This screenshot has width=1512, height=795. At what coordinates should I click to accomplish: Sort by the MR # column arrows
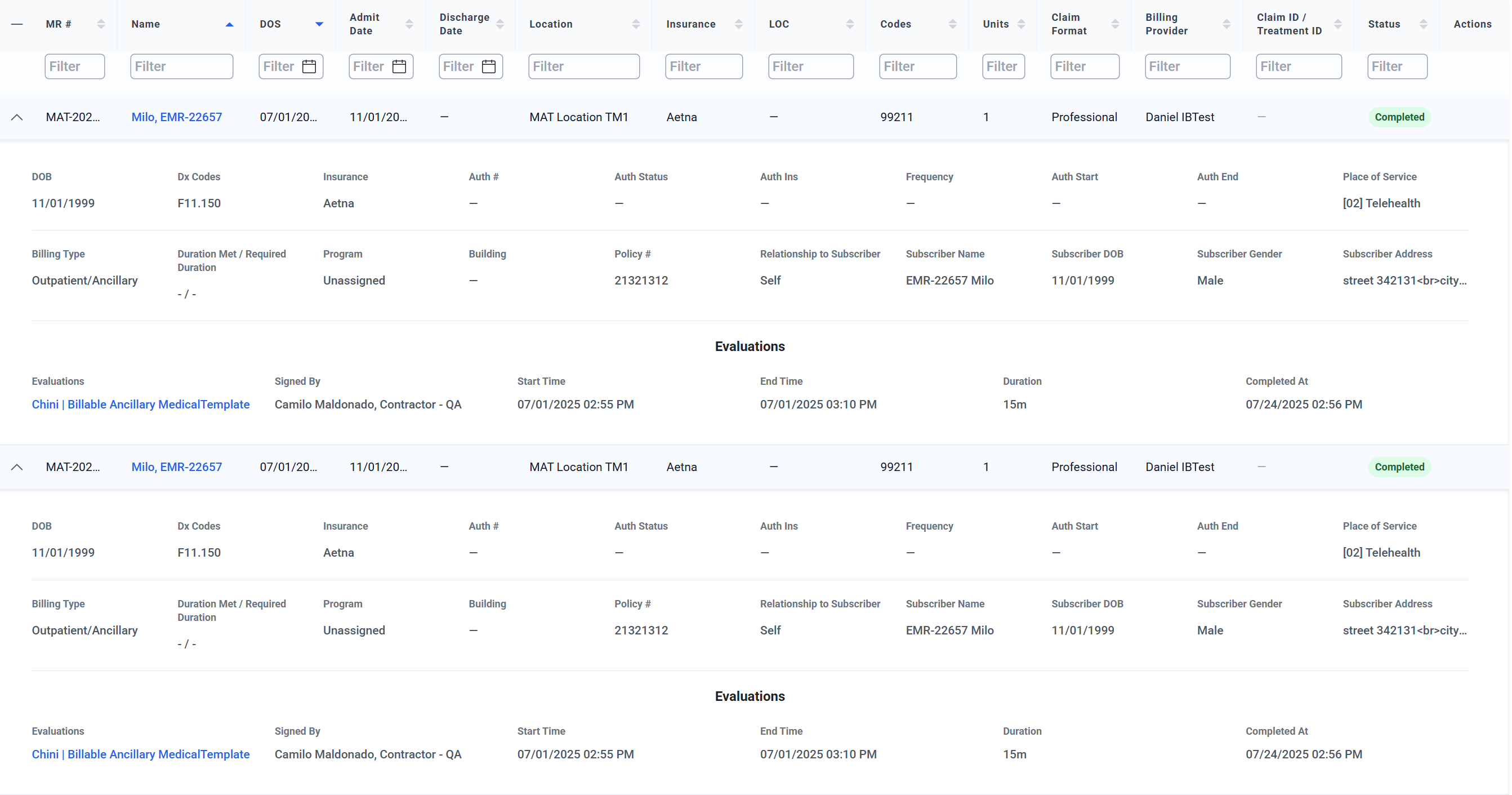[101, 24]
